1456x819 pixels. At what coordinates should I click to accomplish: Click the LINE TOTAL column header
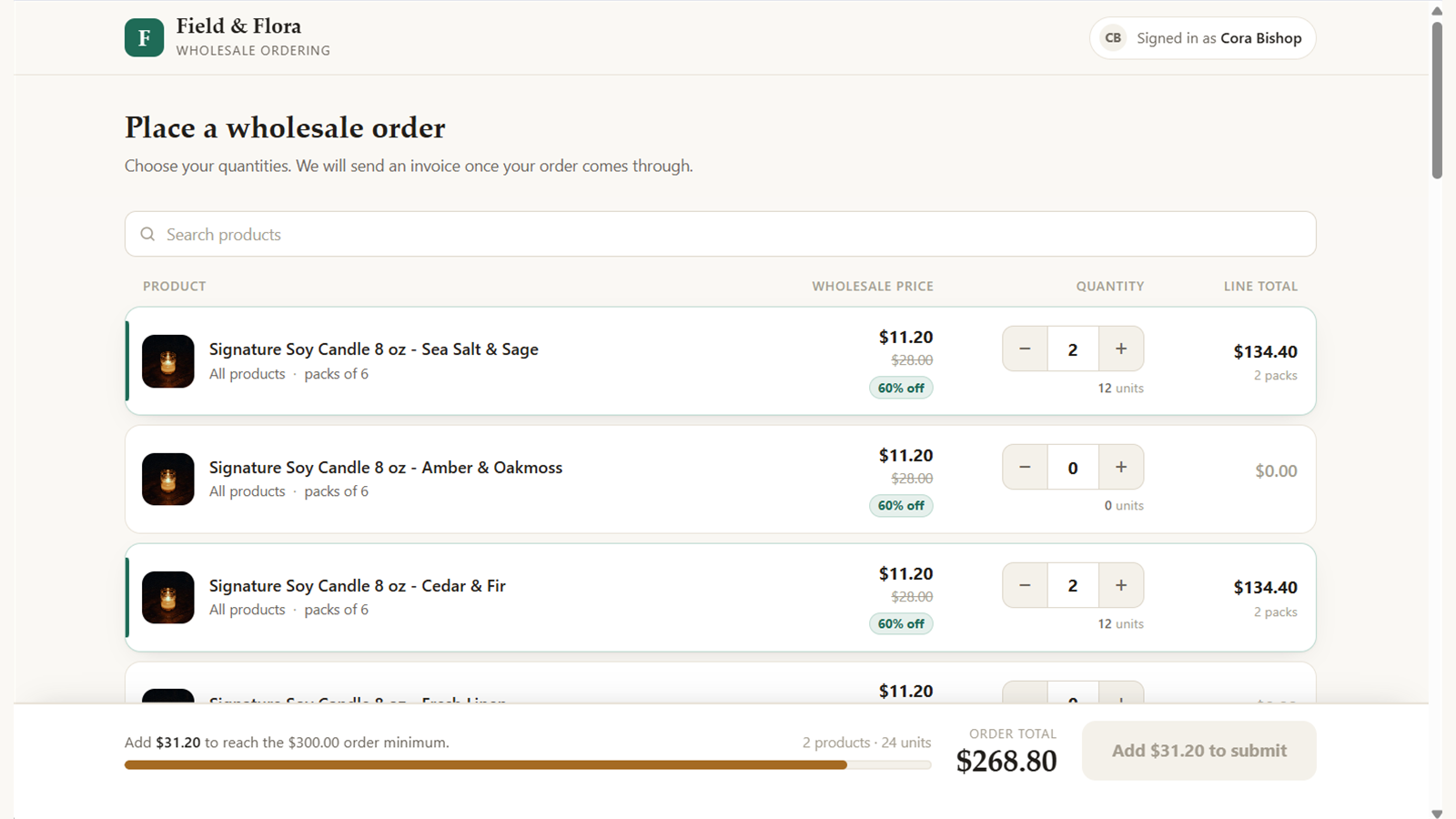point(1260,286)
